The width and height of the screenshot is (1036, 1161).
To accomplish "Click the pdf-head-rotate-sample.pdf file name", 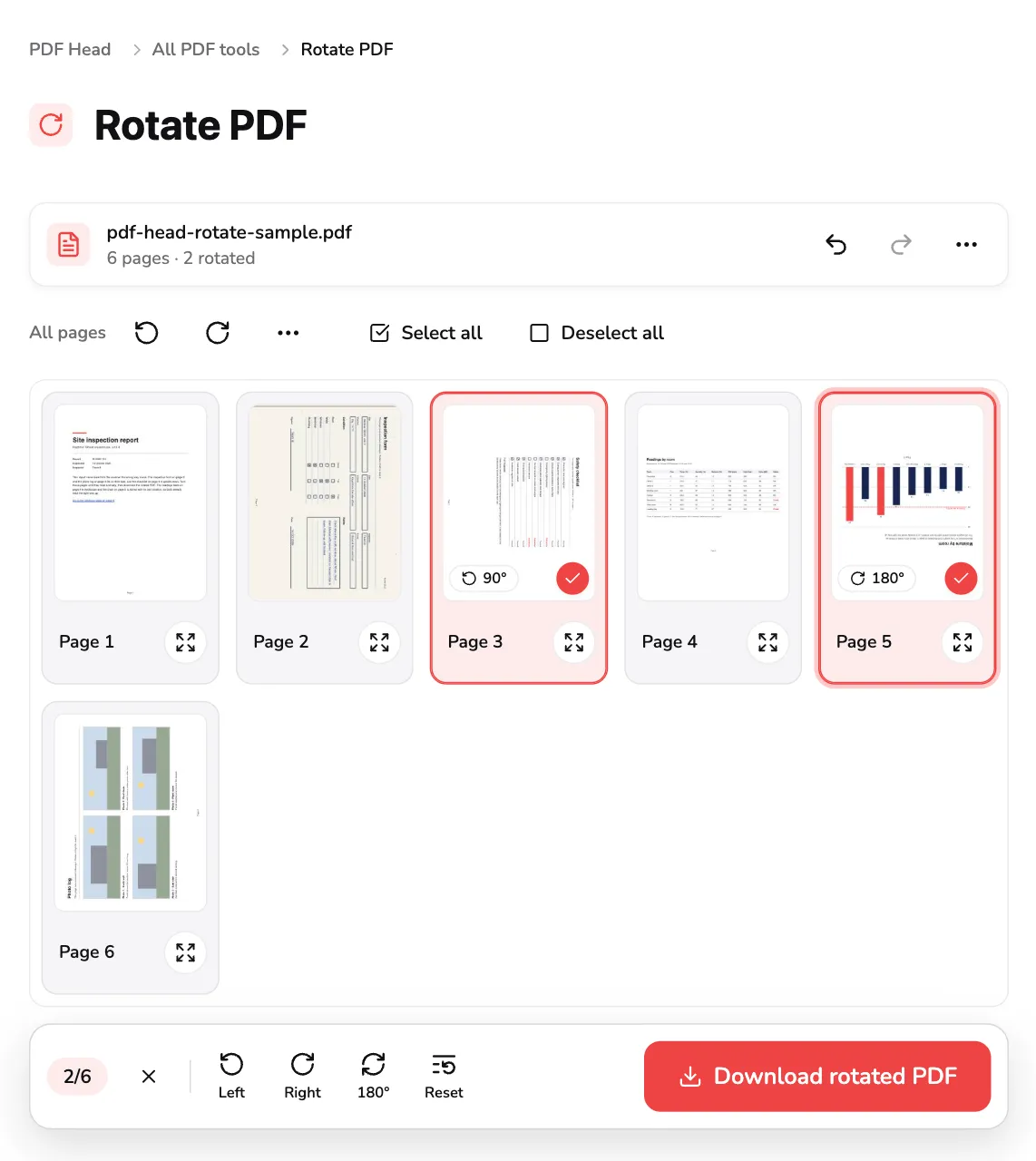I will coord(230,232).
